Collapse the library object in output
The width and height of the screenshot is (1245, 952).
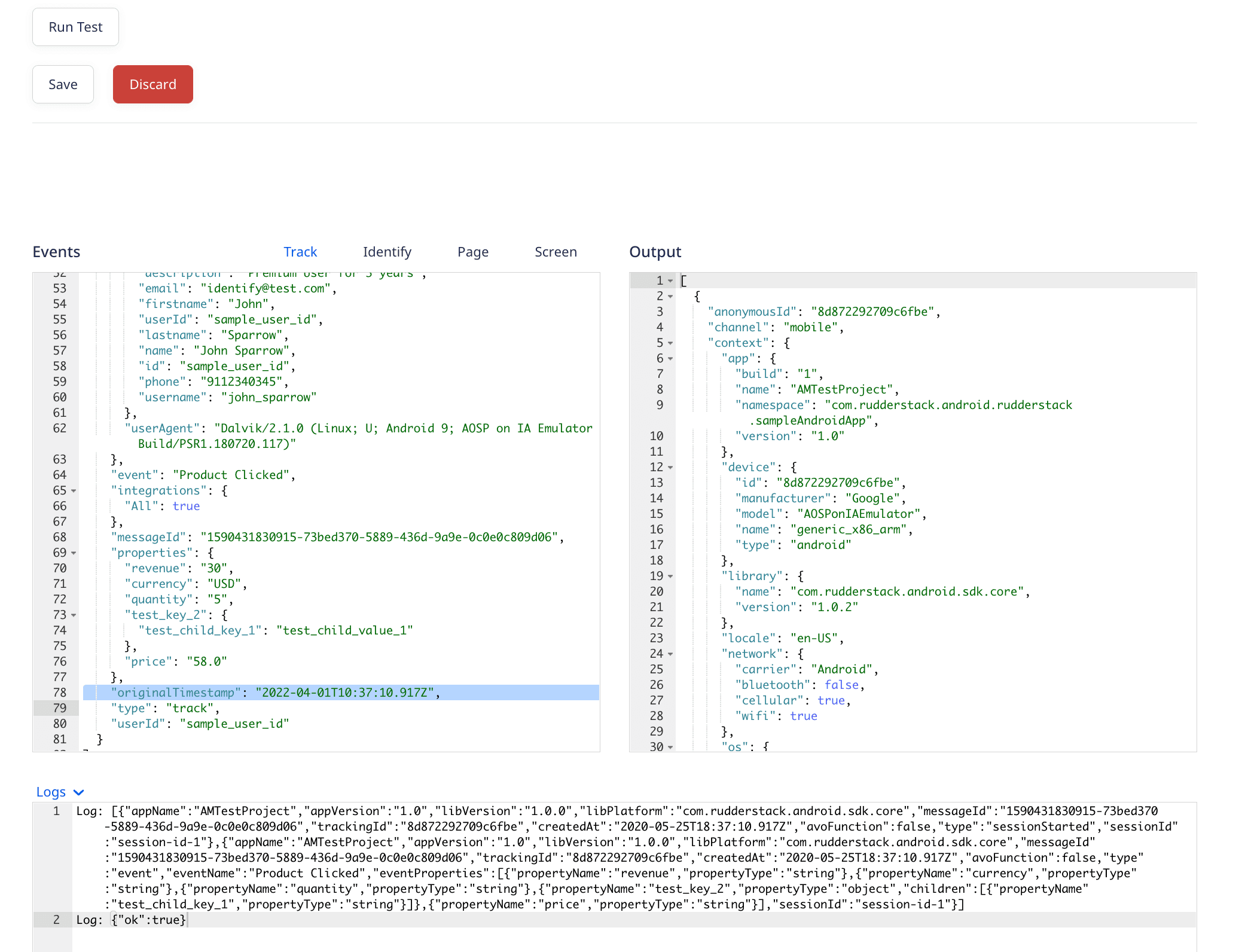(671, 576)
